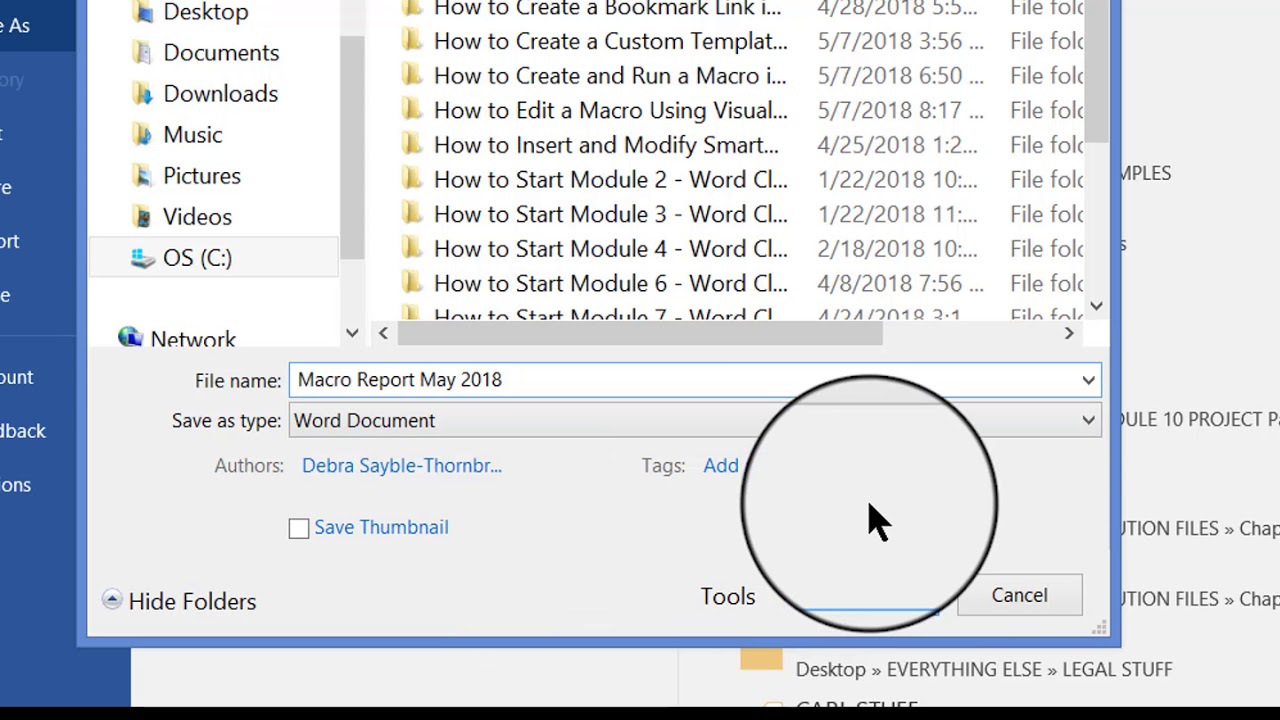
Task: Click the Network icon in navigation pane
Action: pos(130,338)
